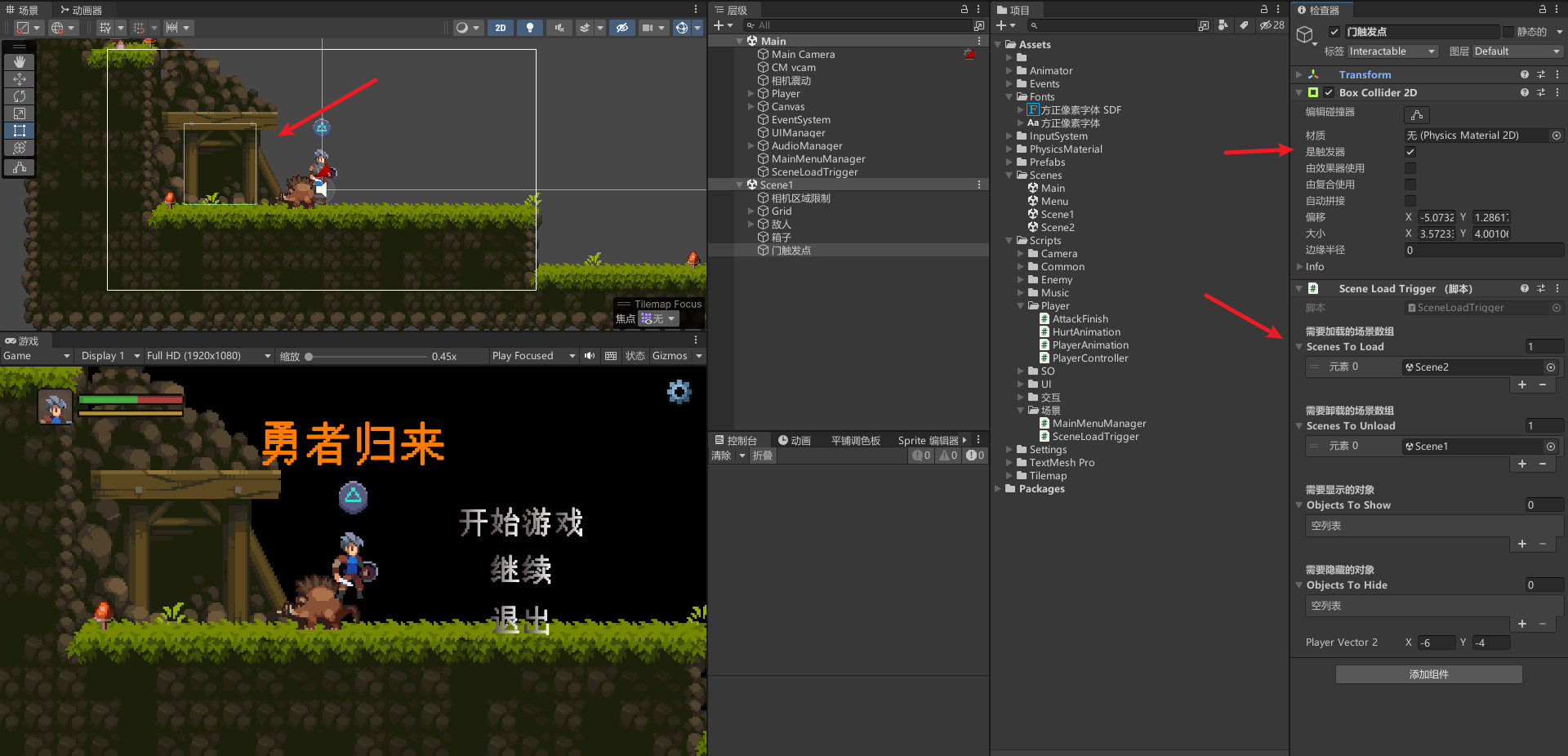Enable the 是触发器 checkbox on Box Collider 2D
The height and width of the screenshot is (756, 1568).
click(1410, 151)
